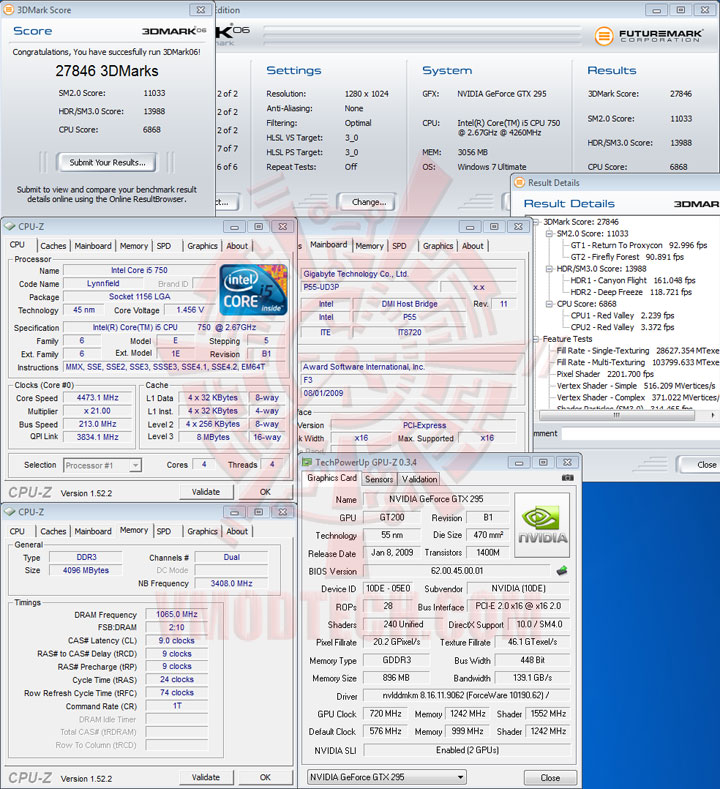The width and height of the screenshot is (720, 789).
Task: Open the Validation tab in GPU-Z
Action: 419,479
